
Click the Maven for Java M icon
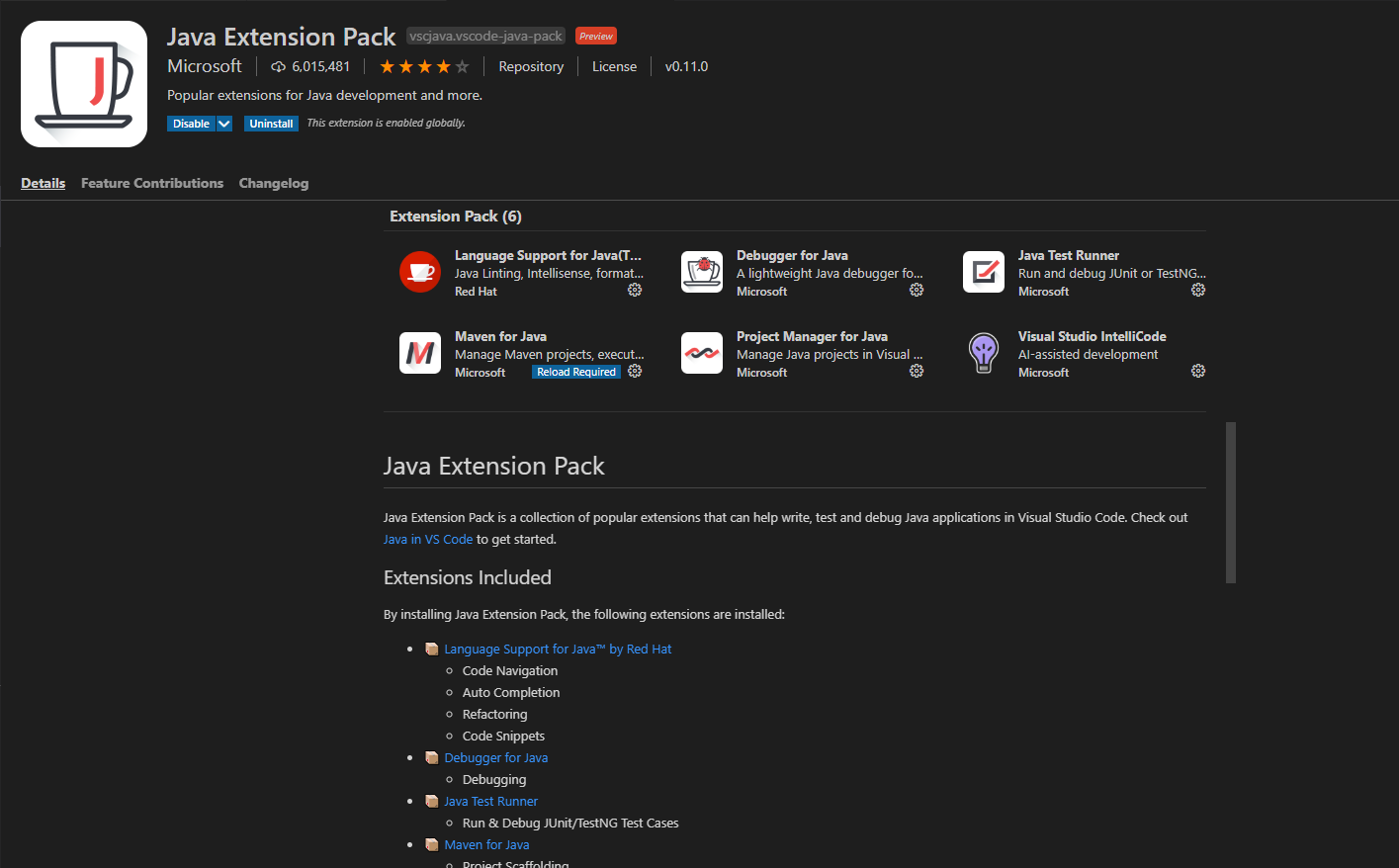pos(419,352)
